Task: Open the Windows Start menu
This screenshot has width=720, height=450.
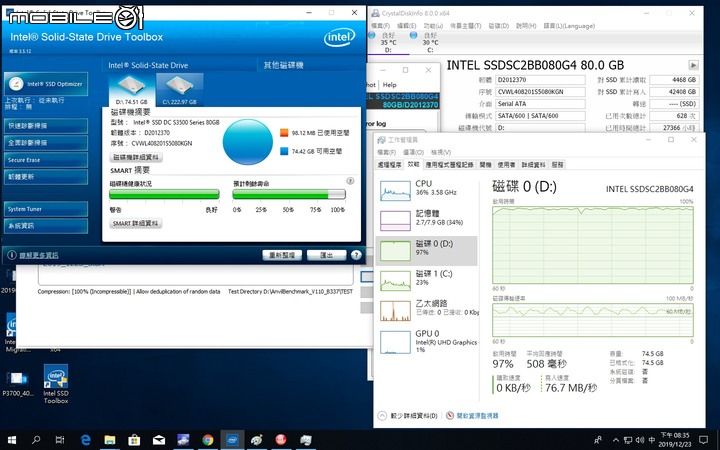Action: click(12, 440)
